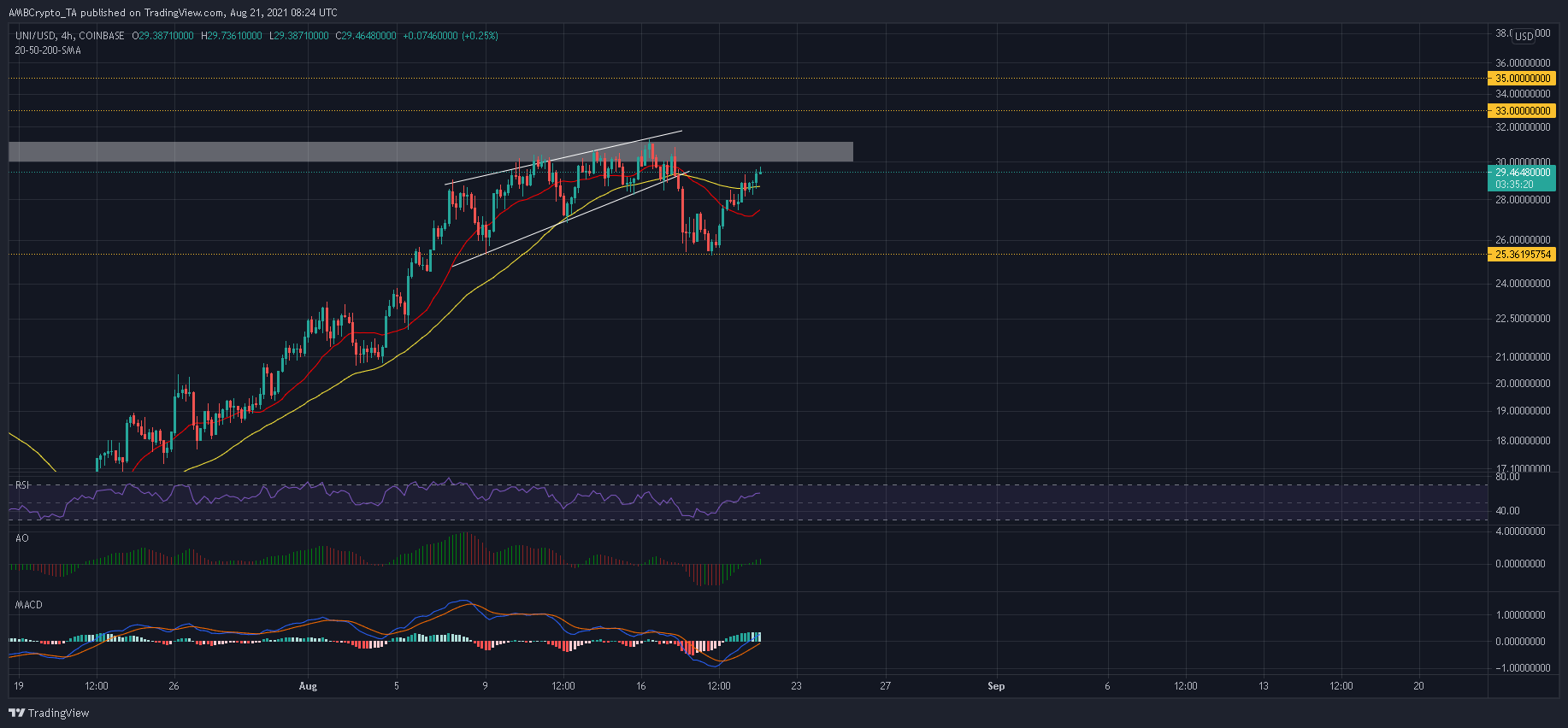1568x728 pixels.
Task: Click the 32.00000000 price axis tick
Action: [1523, 127]
